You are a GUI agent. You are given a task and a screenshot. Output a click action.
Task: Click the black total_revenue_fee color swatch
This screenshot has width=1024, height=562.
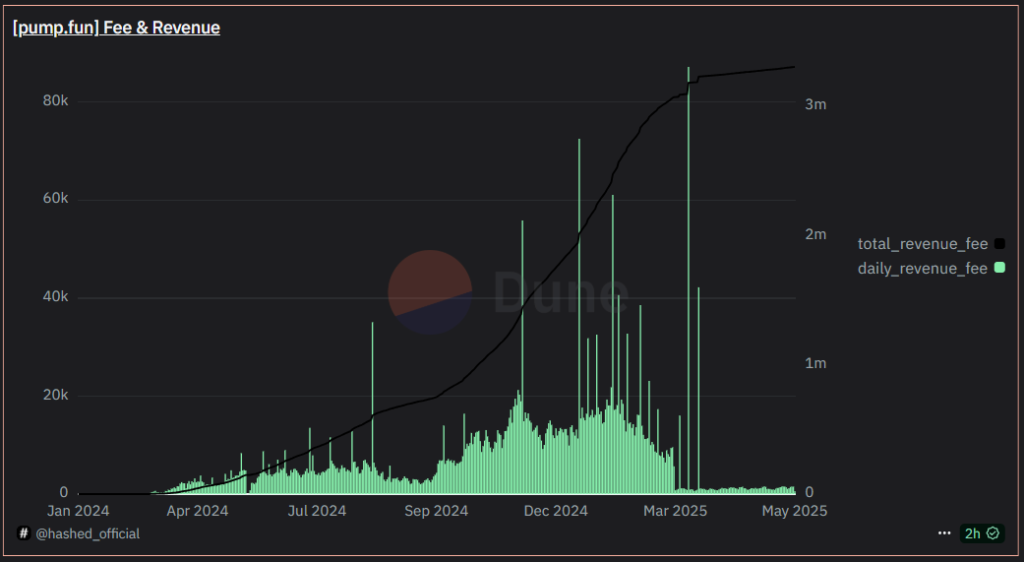[1000, 243]
